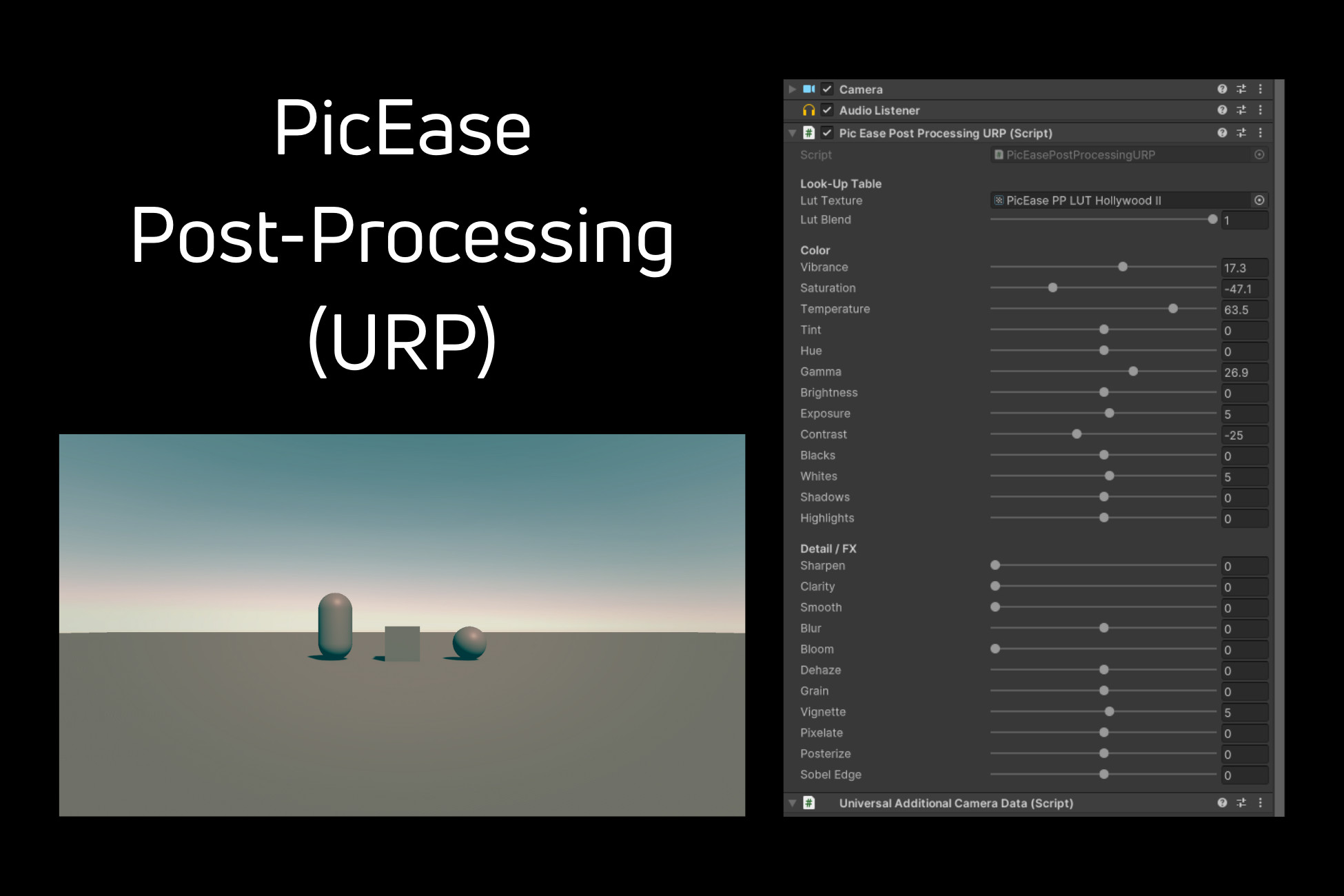The height and width of the screenshot is (896, 1344).
Task: Open the object picker for Lut Texture
Action: point(1259,201)
